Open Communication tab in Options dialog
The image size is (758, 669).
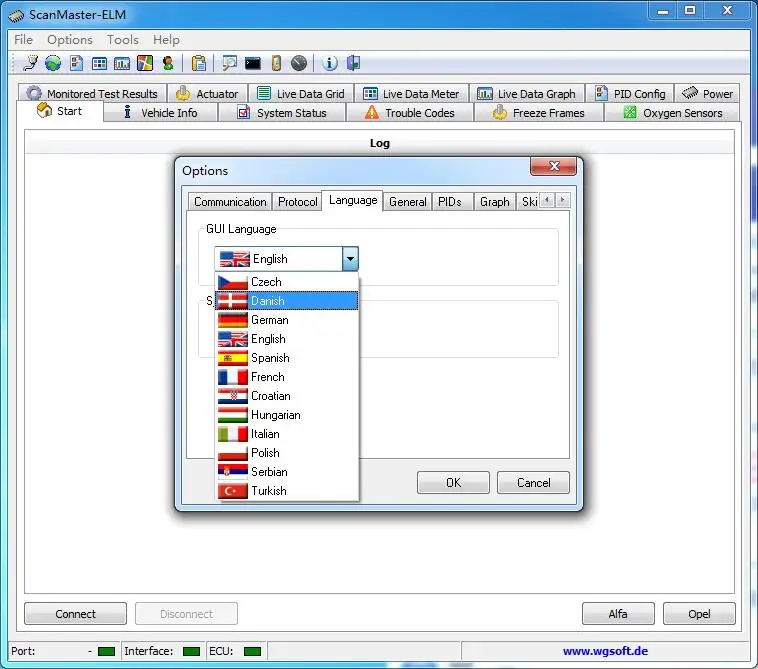coord(230,202)
